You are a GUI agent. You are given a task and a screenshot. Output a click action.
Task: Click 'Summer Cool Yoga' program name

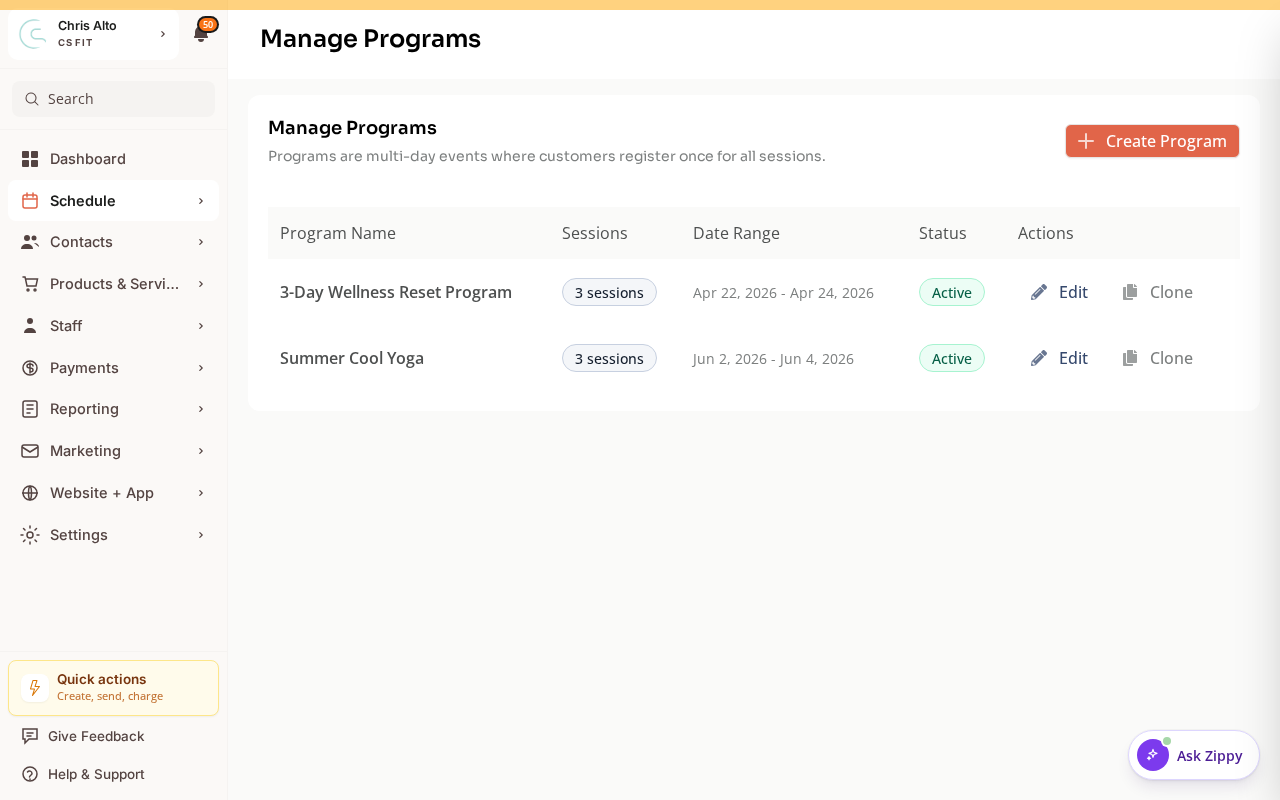pyautogui.click(x=352, y=358)
